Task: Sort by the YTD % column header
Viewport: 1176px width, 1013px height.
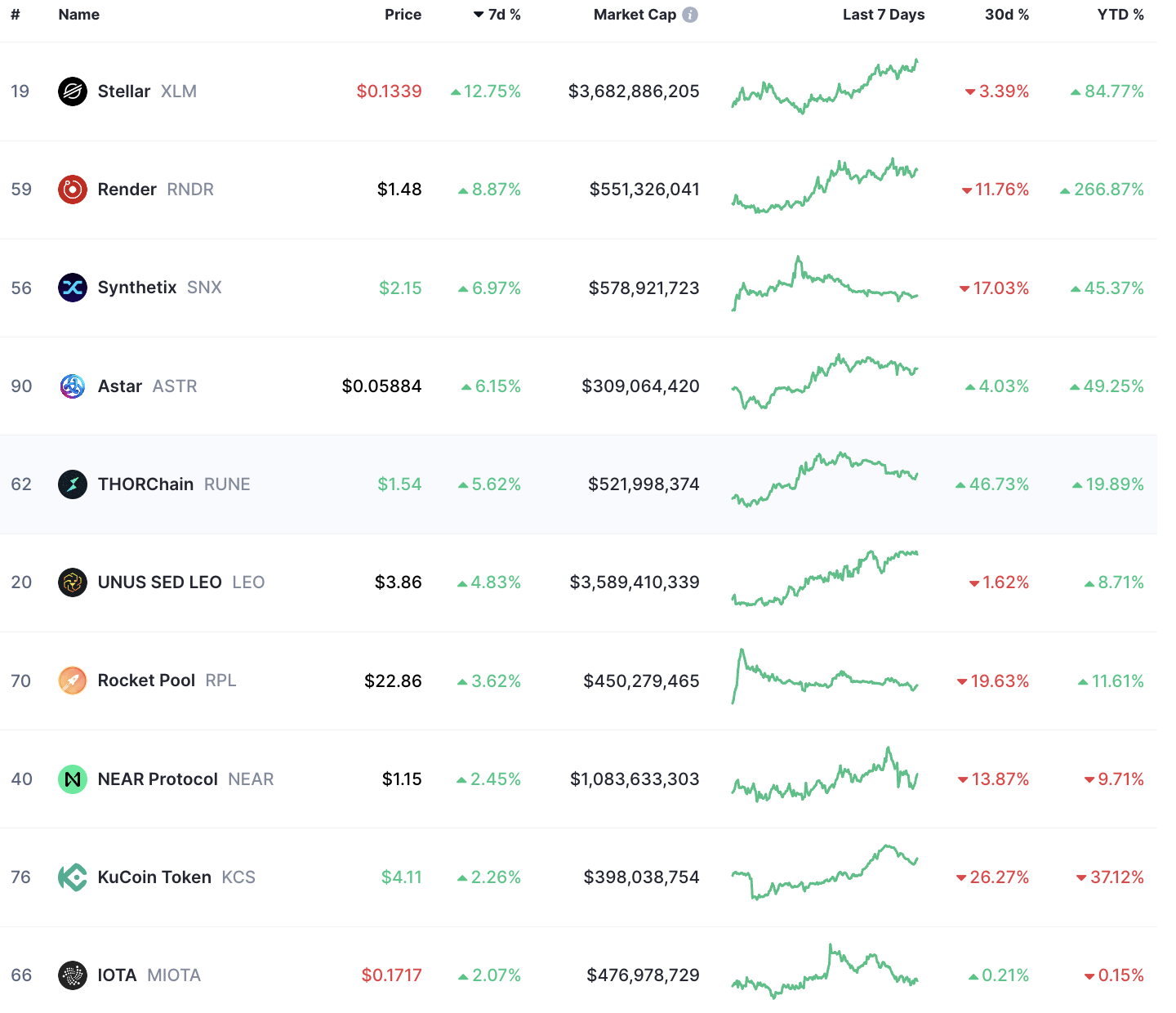Action: [x=1120, y=15]
